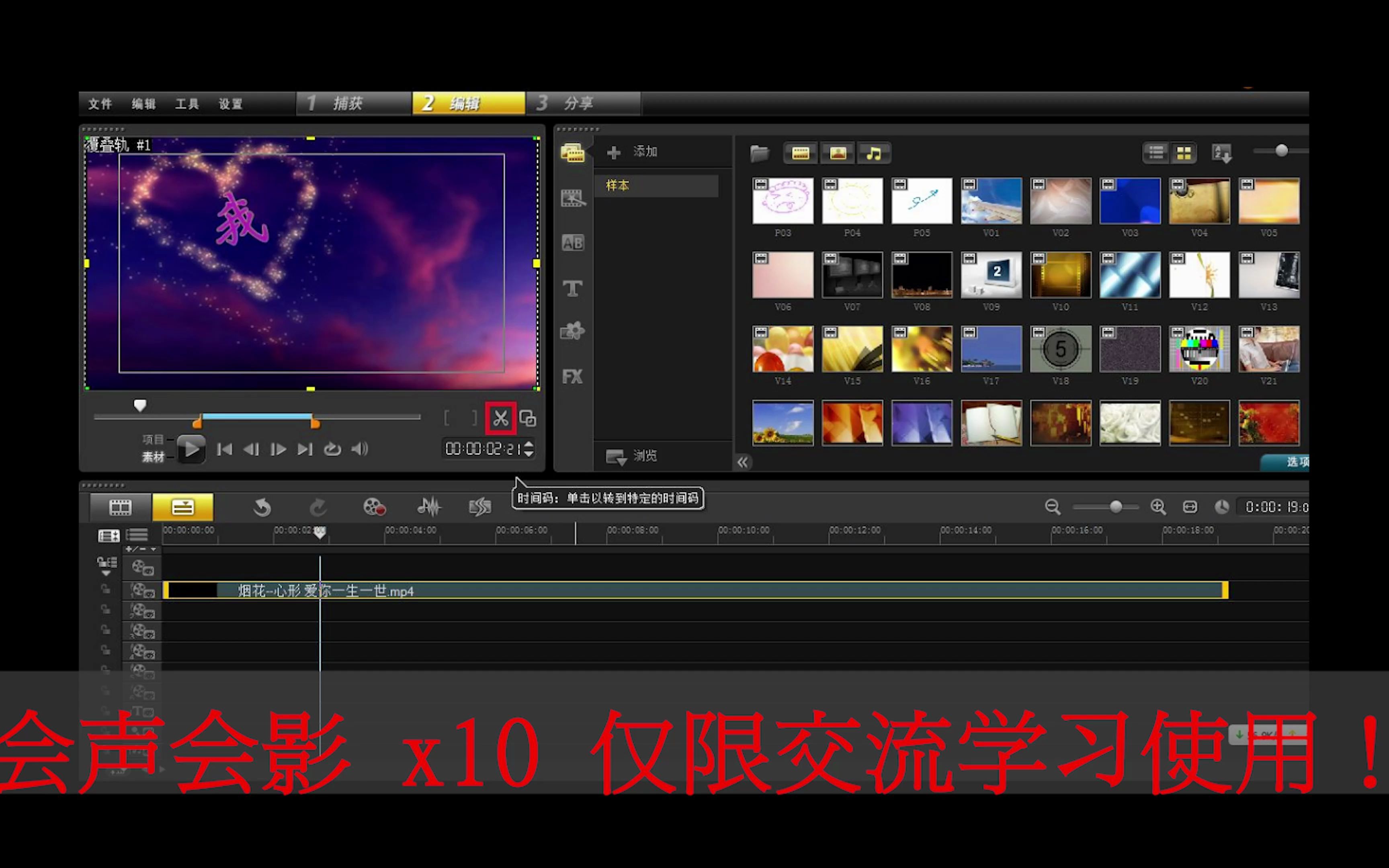Image resolution: width=1389 pixels, height=868 pixels.
Task: Click the preview timecode field
Action: (x=483, y=448)
